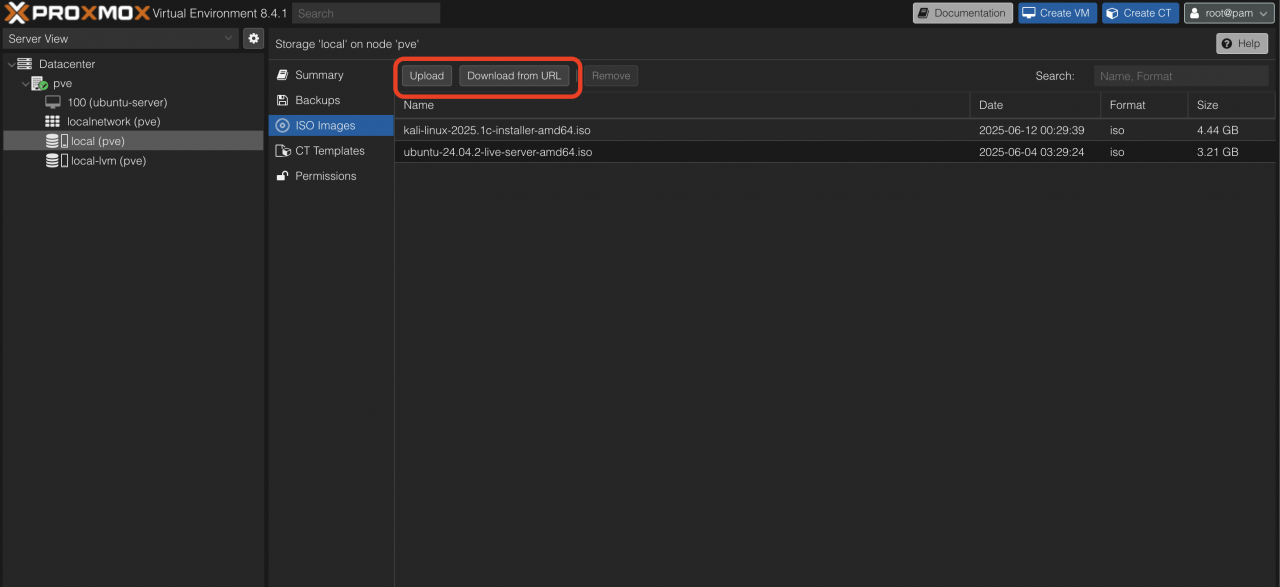Open the CT Templates section
The height and width of the screenshot is (587, 1280).
click(x=331, y=151)
